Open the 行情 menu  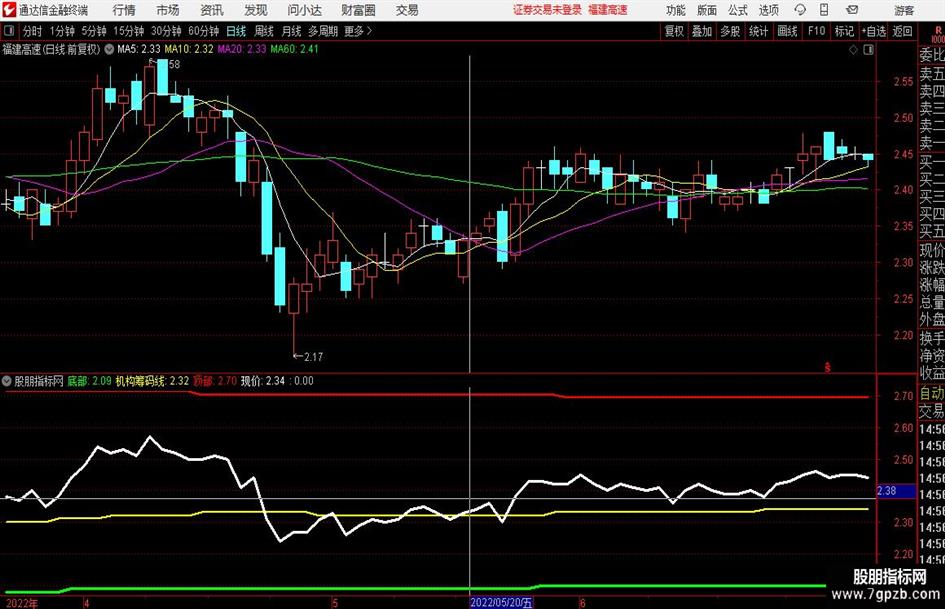124,10
